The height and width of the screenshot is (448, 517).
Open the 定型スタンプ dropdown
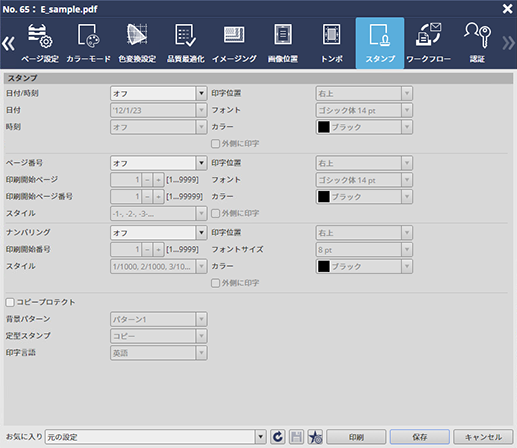(159, 336)
